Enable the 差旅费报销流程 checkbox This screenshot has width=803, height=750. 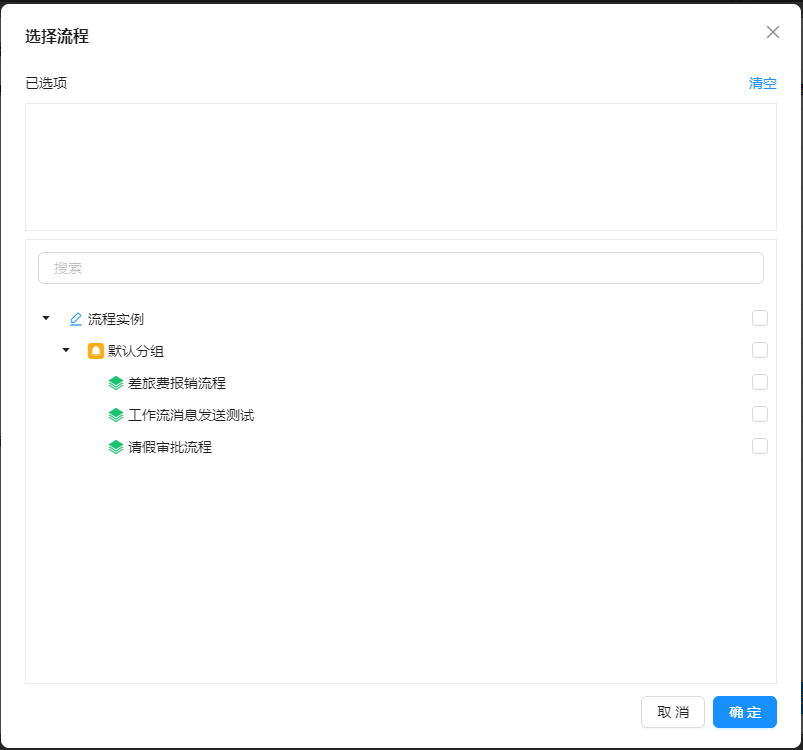[x=760, y=382]
